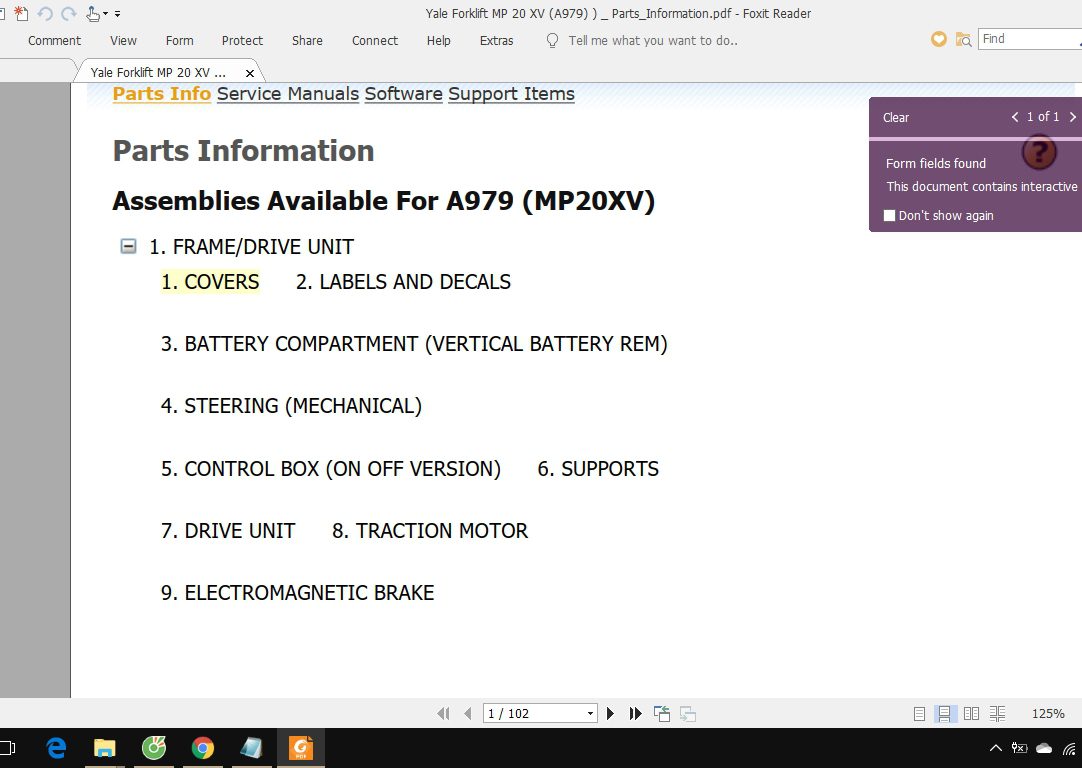
Task: Click the OneDrive cloud tray icon
Action: tap(1044, 748)
